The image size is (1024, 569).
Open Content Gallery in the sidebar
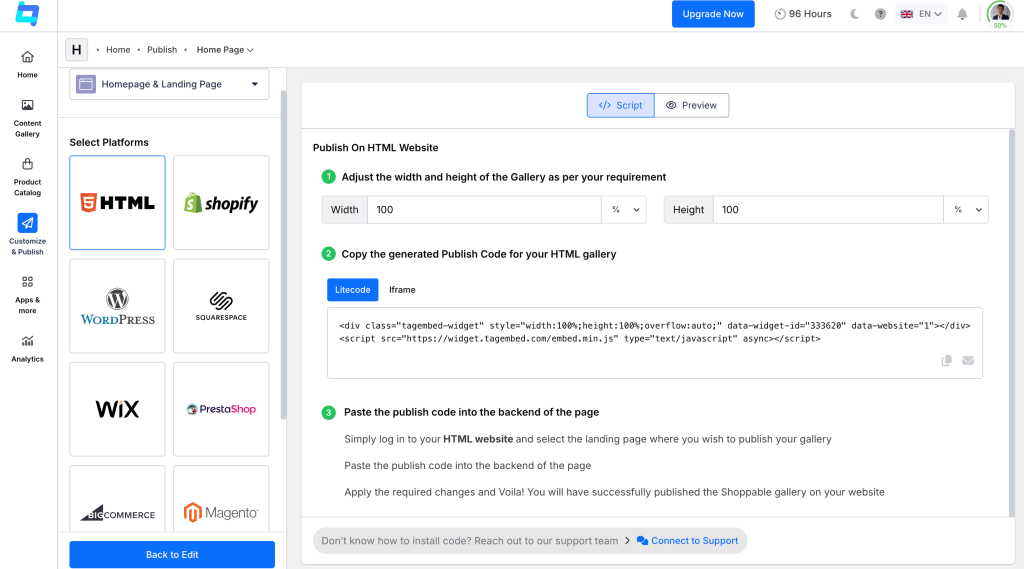pyautogui.click(x=27, y=118)
